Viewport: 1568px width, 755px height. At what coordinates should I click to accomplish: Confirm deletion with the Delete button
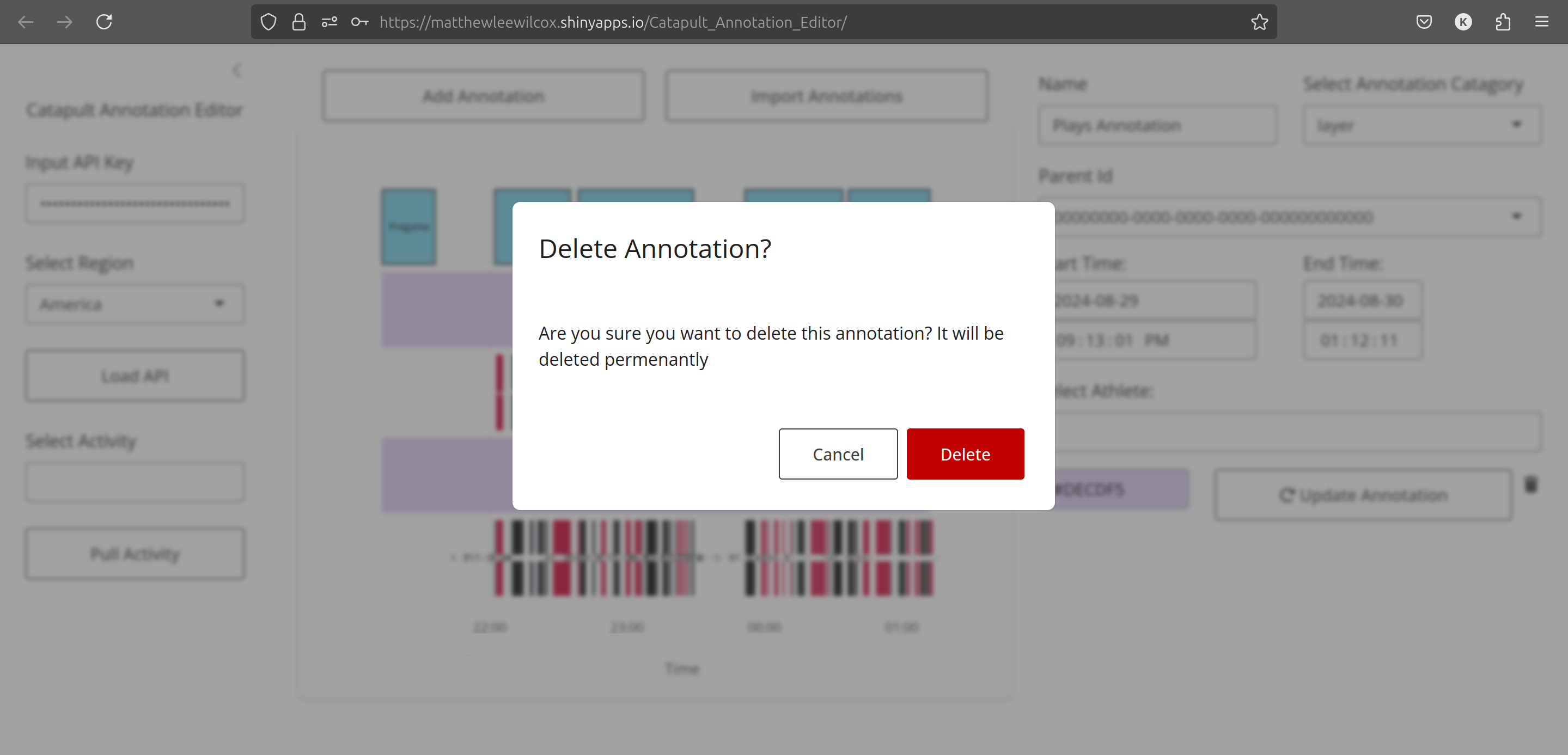click(x=966, y=453)
